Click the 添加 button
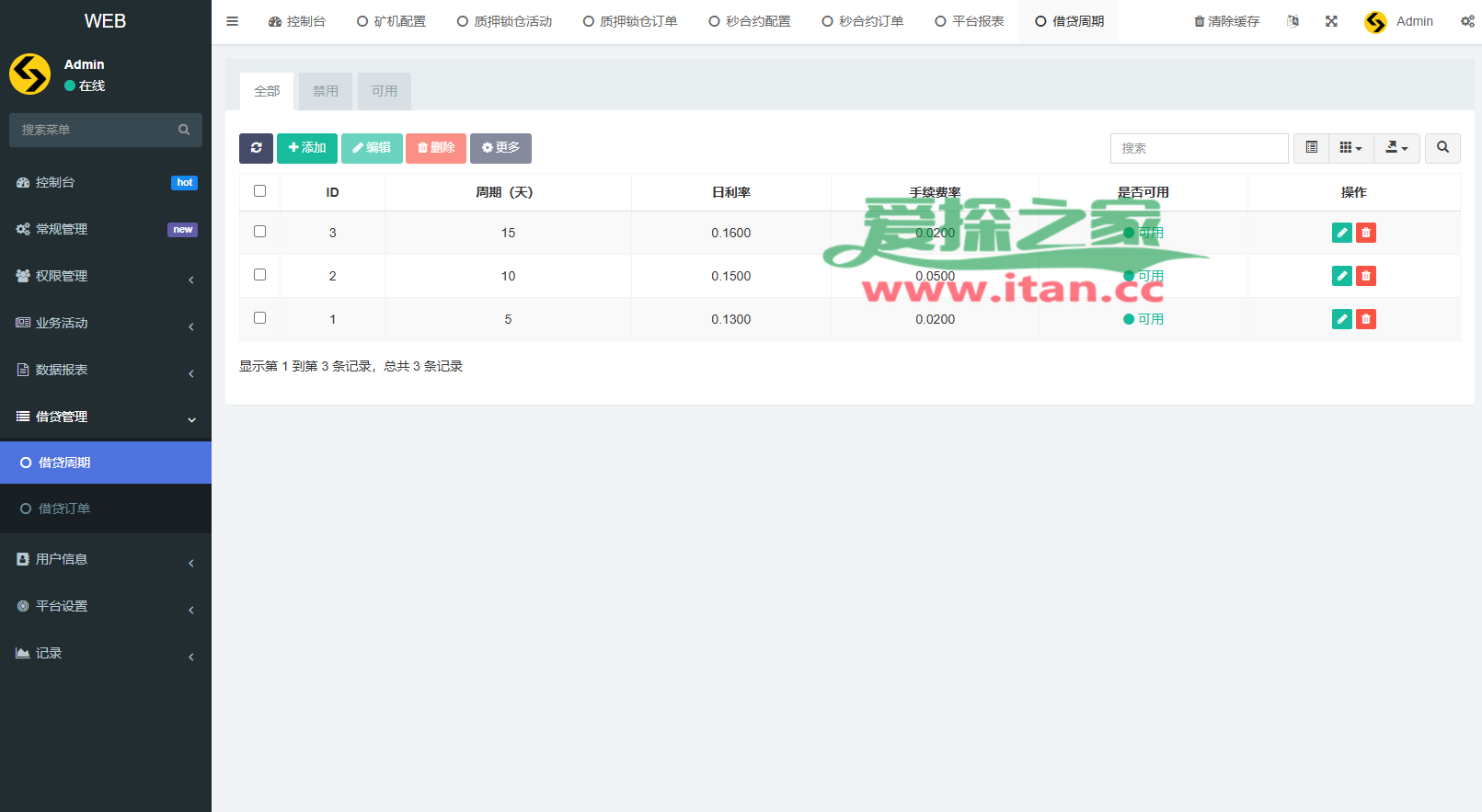This screenshot has height=812, width=1482. [x=307, y=148]
